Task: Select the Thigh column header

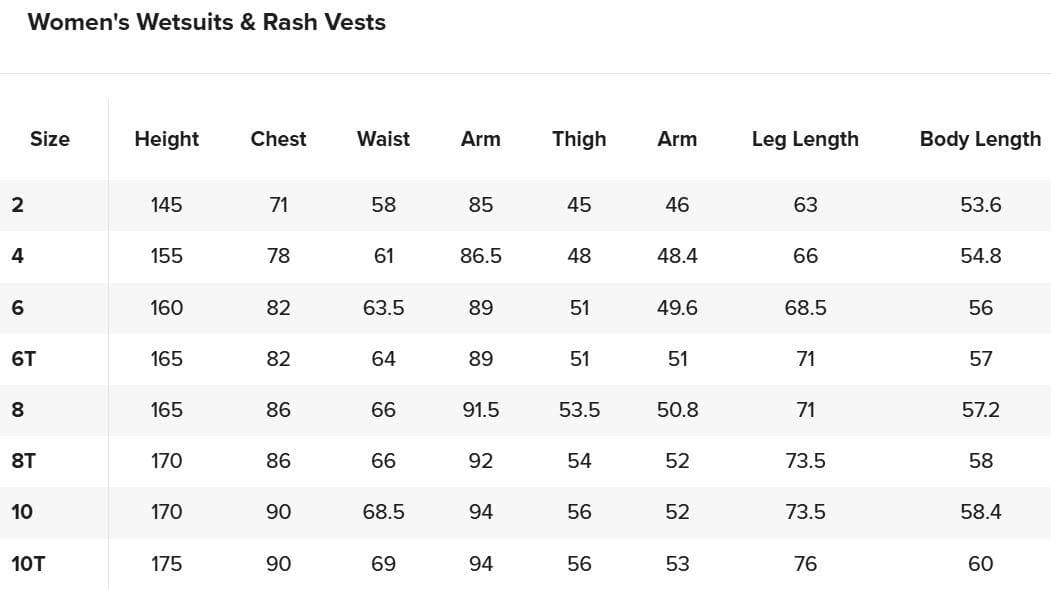Action: pyautogui.click(x=579, y=139)
